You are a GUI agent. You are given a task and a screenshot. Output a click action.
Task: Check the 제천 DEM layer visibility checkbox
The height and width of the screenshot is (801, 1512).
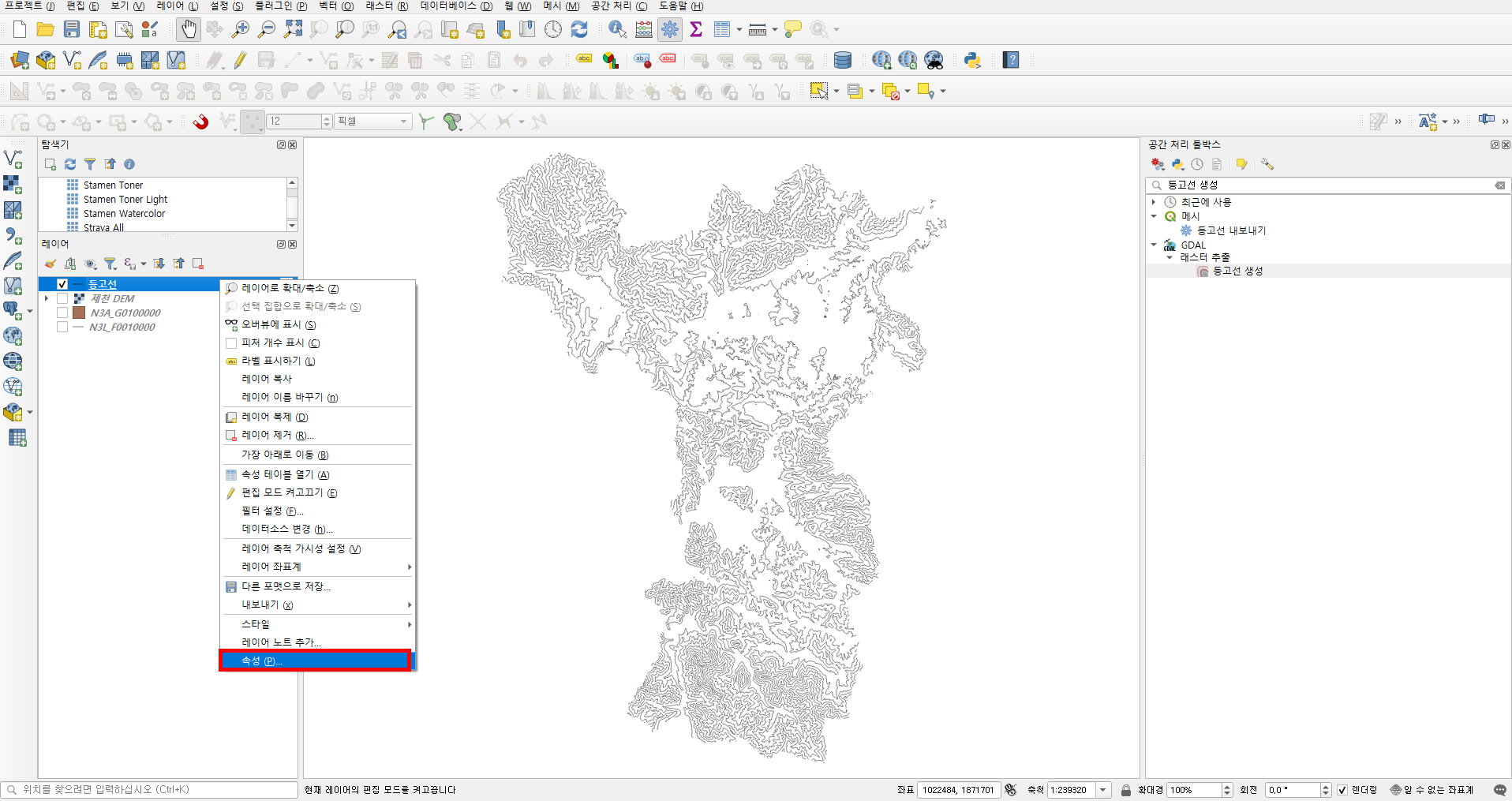tap(62, 298)
